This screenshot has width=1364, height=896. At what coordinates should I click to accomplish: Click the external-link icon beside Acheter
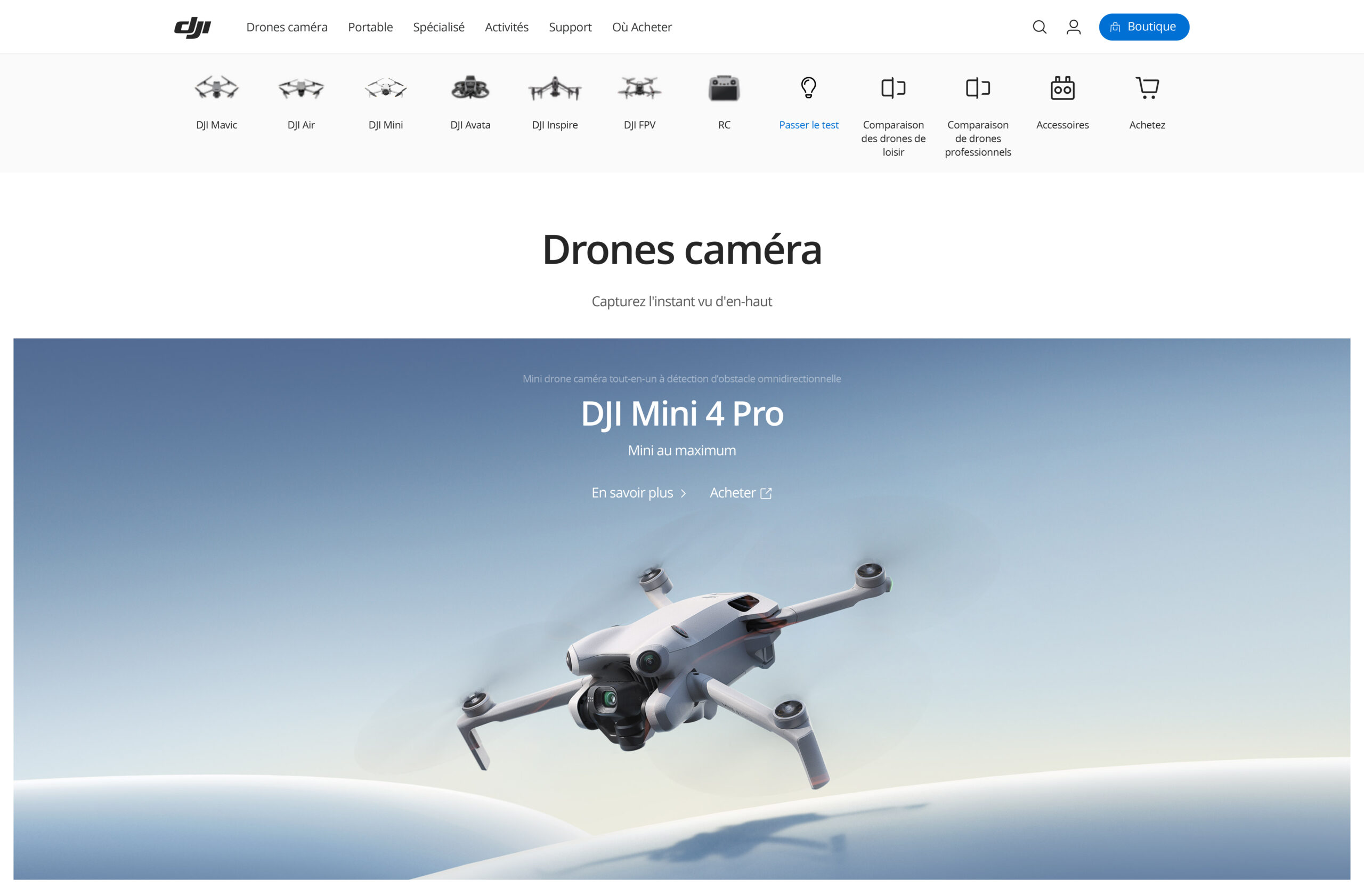766,493
